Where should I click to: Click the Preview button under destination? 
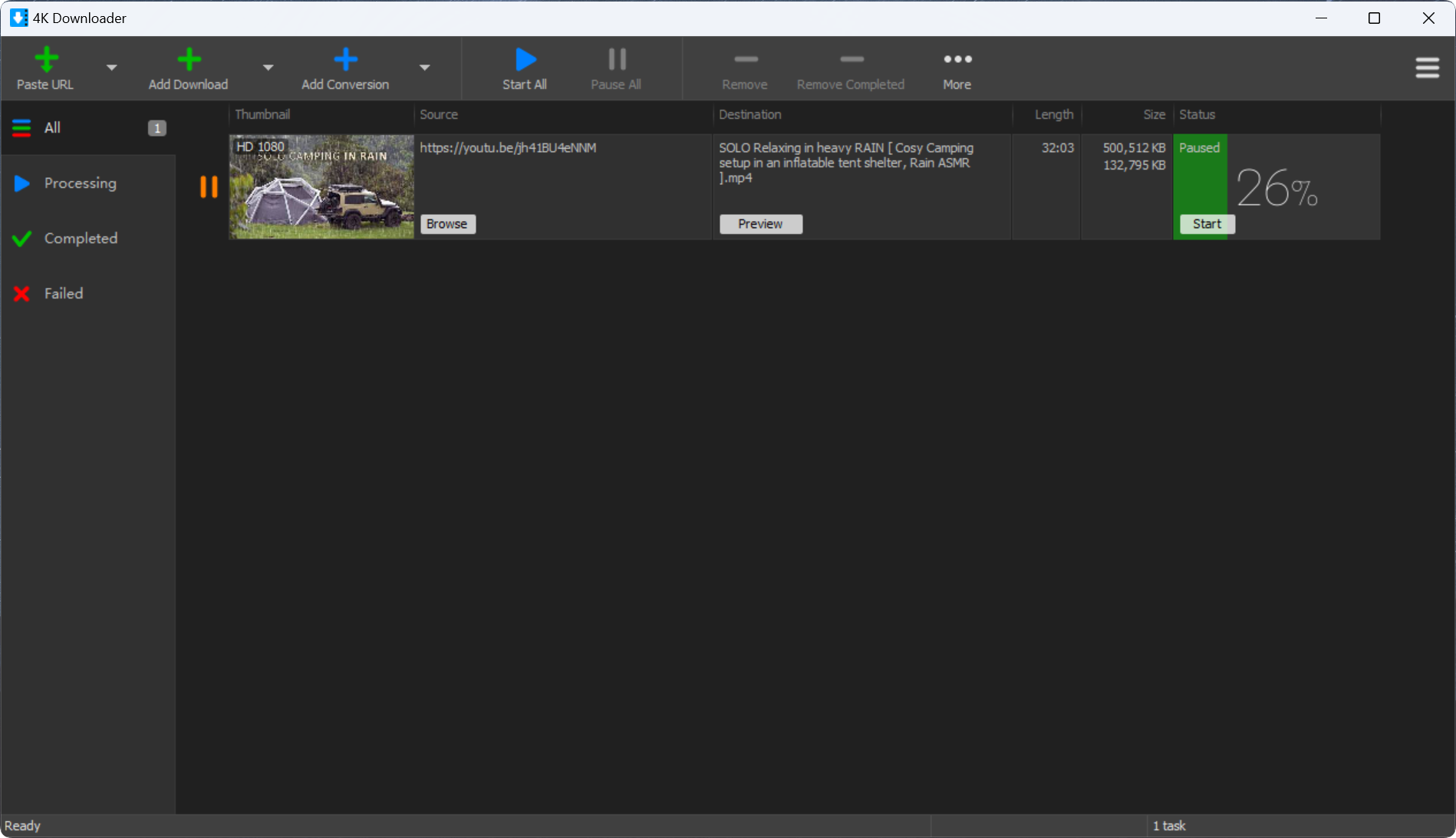tap(760, 224)
